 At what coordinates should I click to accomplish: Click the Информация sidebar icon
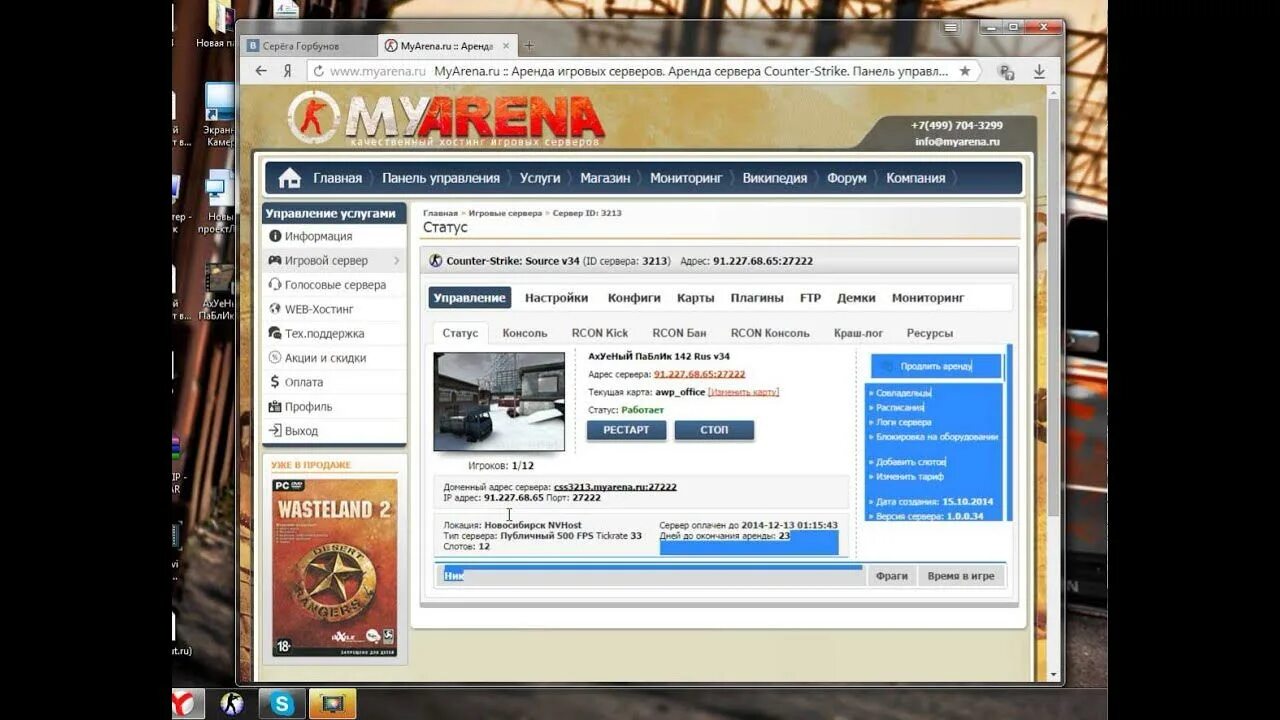coord(275,236)
